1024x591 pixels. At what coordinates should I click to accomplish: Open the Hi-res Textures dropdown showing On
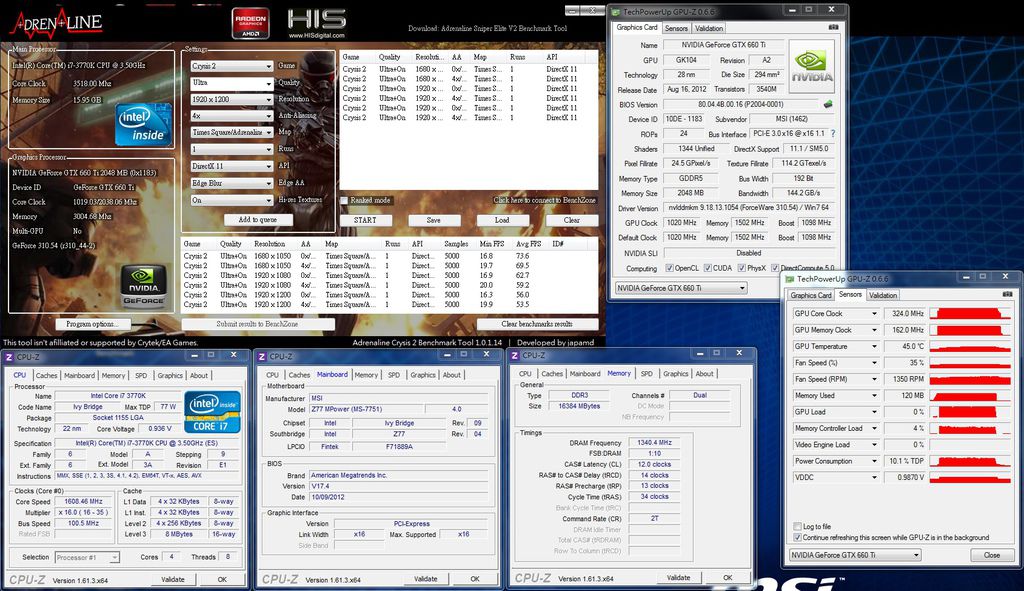(231, 200)
